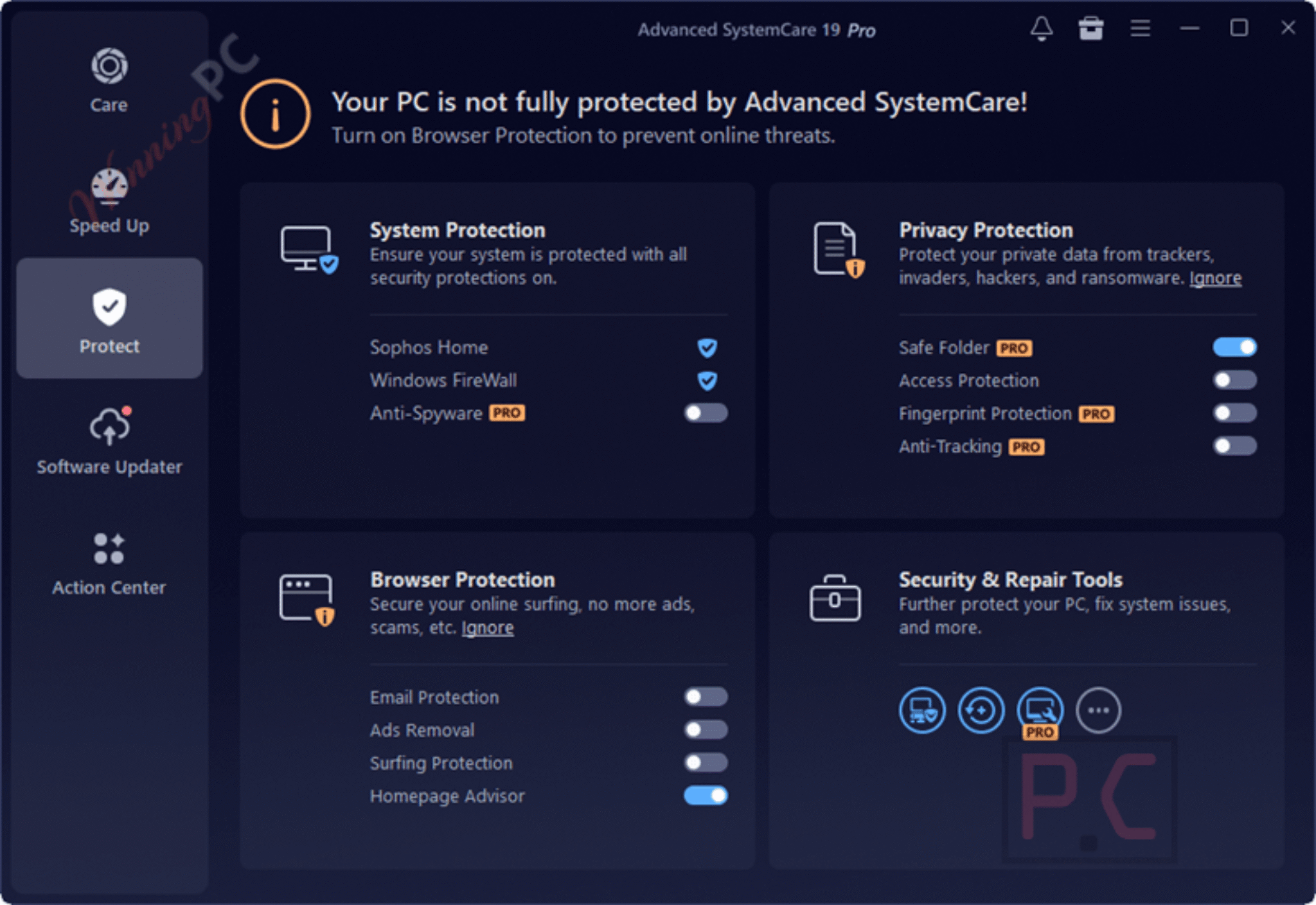Image resolution: width=1316 pixels, height=905 pixels.
Task: Click PRO badge next to Anti-Spyware
Action: (507, 413)
